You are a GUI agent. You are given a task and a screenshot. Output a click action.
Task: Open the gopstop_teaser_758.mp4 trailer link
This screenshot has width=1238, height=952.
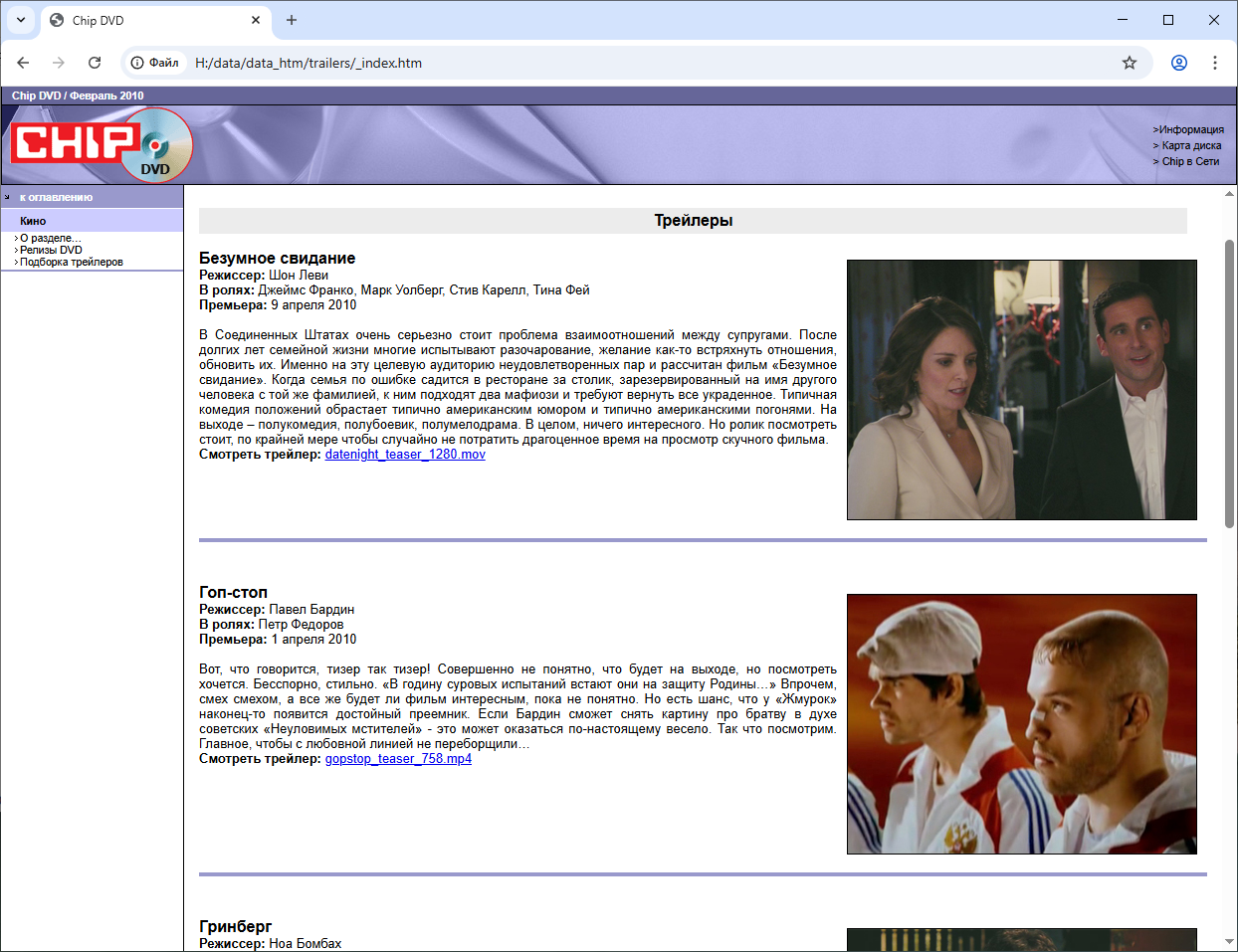398,759
